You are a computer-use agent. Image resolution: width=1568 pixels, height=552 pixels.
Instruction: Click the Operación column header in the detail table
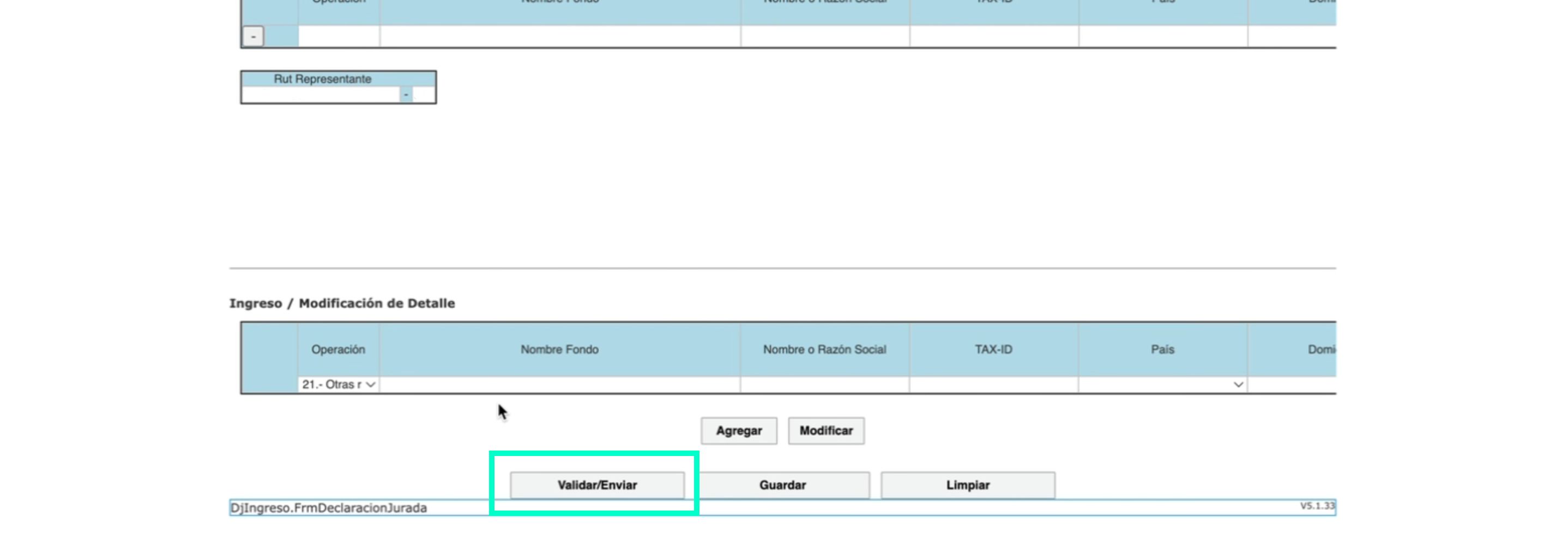tap(339, 350)
